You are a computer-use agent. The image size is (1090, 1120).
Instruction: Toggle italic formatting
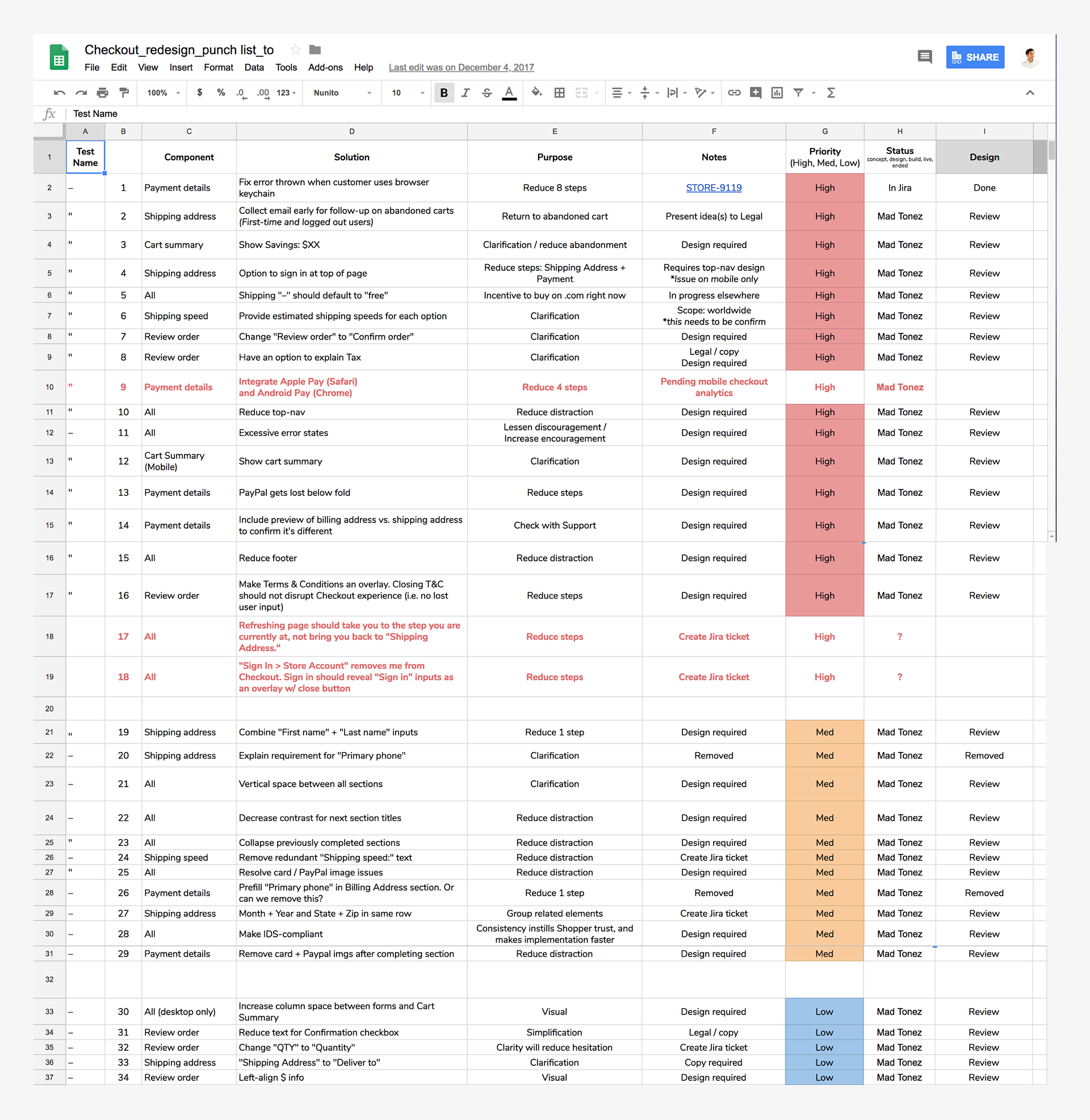tap(466, 93)
